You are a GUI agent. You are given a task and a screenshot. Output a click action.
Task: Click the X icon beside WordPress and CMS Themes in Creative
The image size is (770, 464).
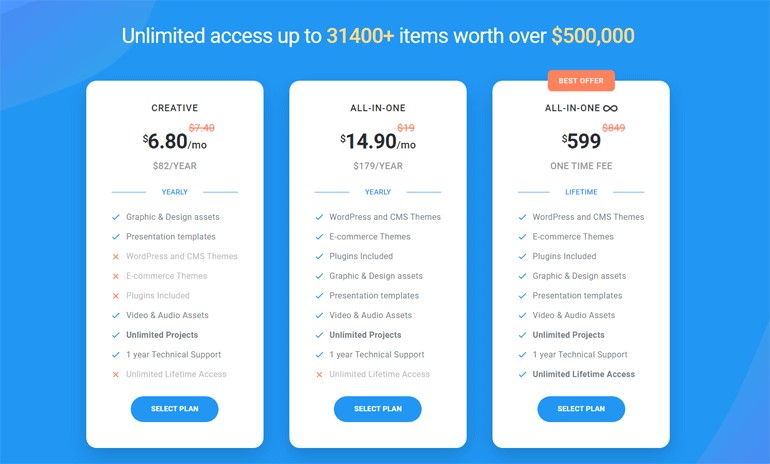(116, 257)
